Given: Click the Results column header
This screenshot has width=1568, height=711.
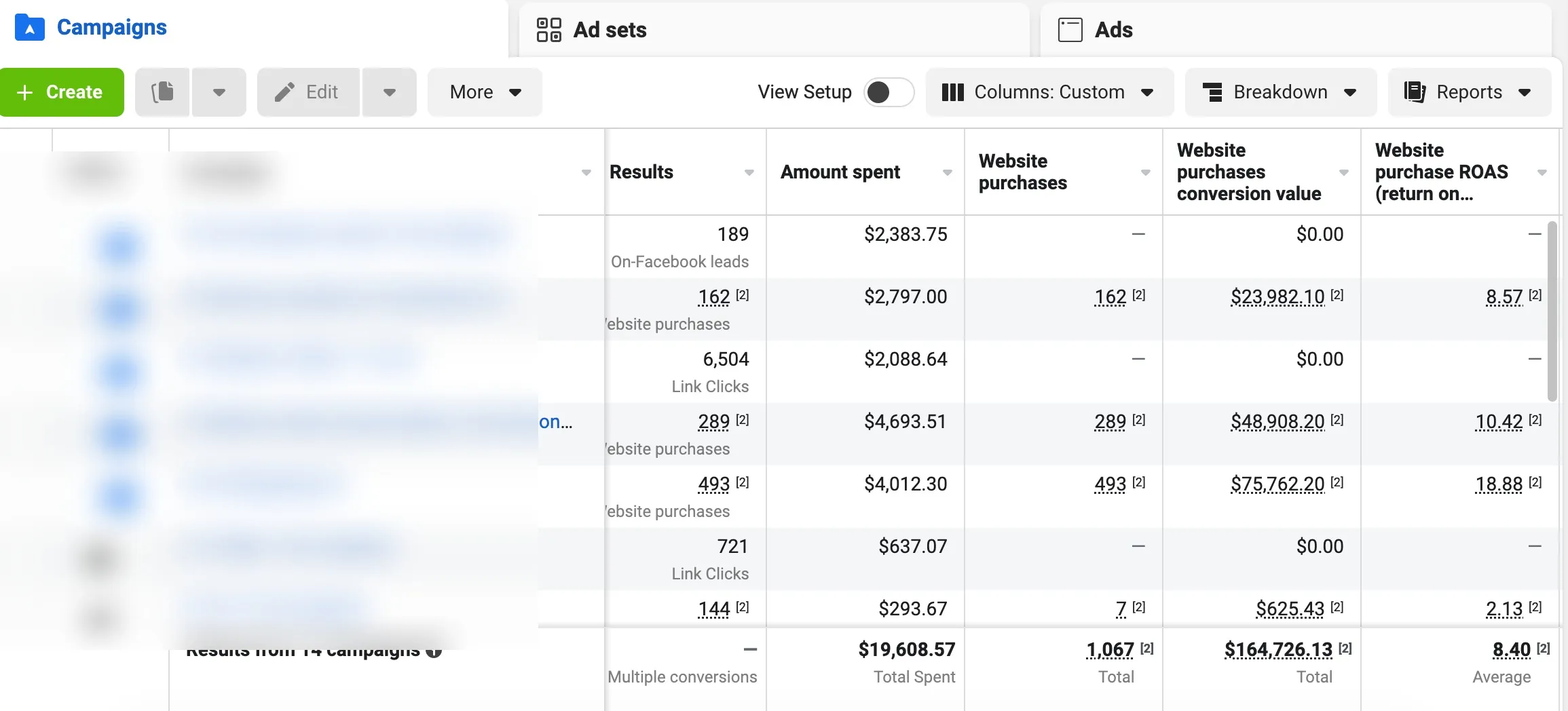Looking at the screenshot, I should 641,172.
